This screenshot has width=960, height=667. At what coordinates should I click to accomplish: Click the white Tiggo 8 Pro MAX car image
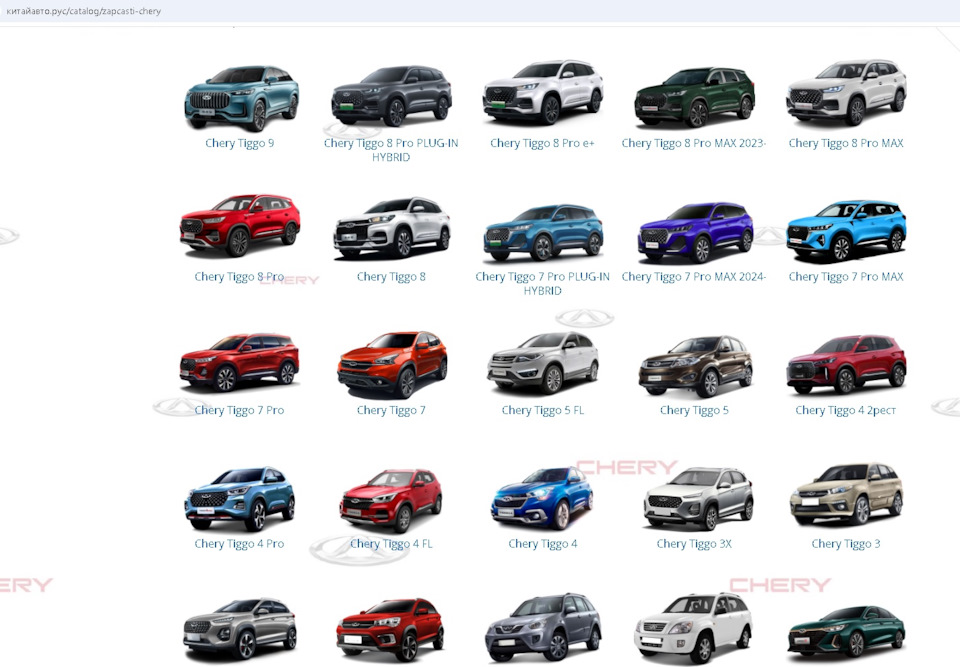point(846,92)
